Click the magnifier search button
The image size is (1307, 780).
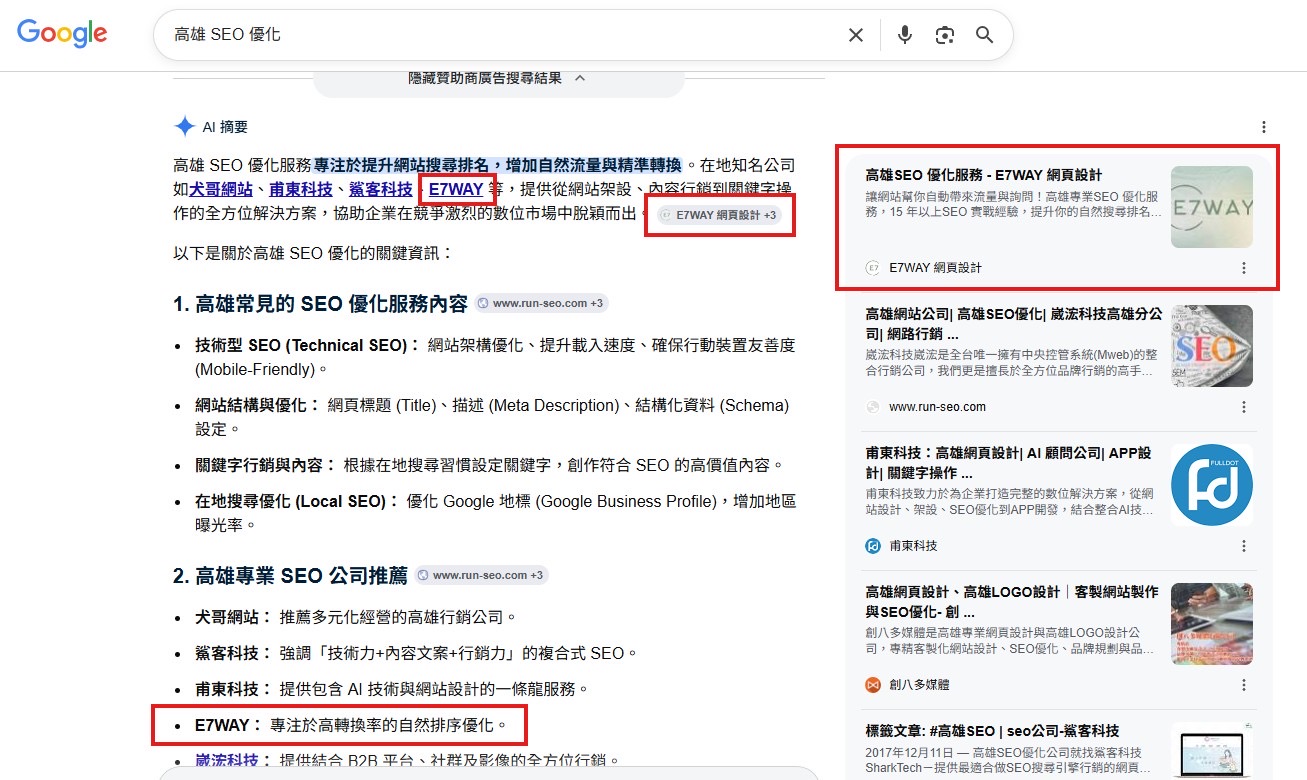[985, 35]
